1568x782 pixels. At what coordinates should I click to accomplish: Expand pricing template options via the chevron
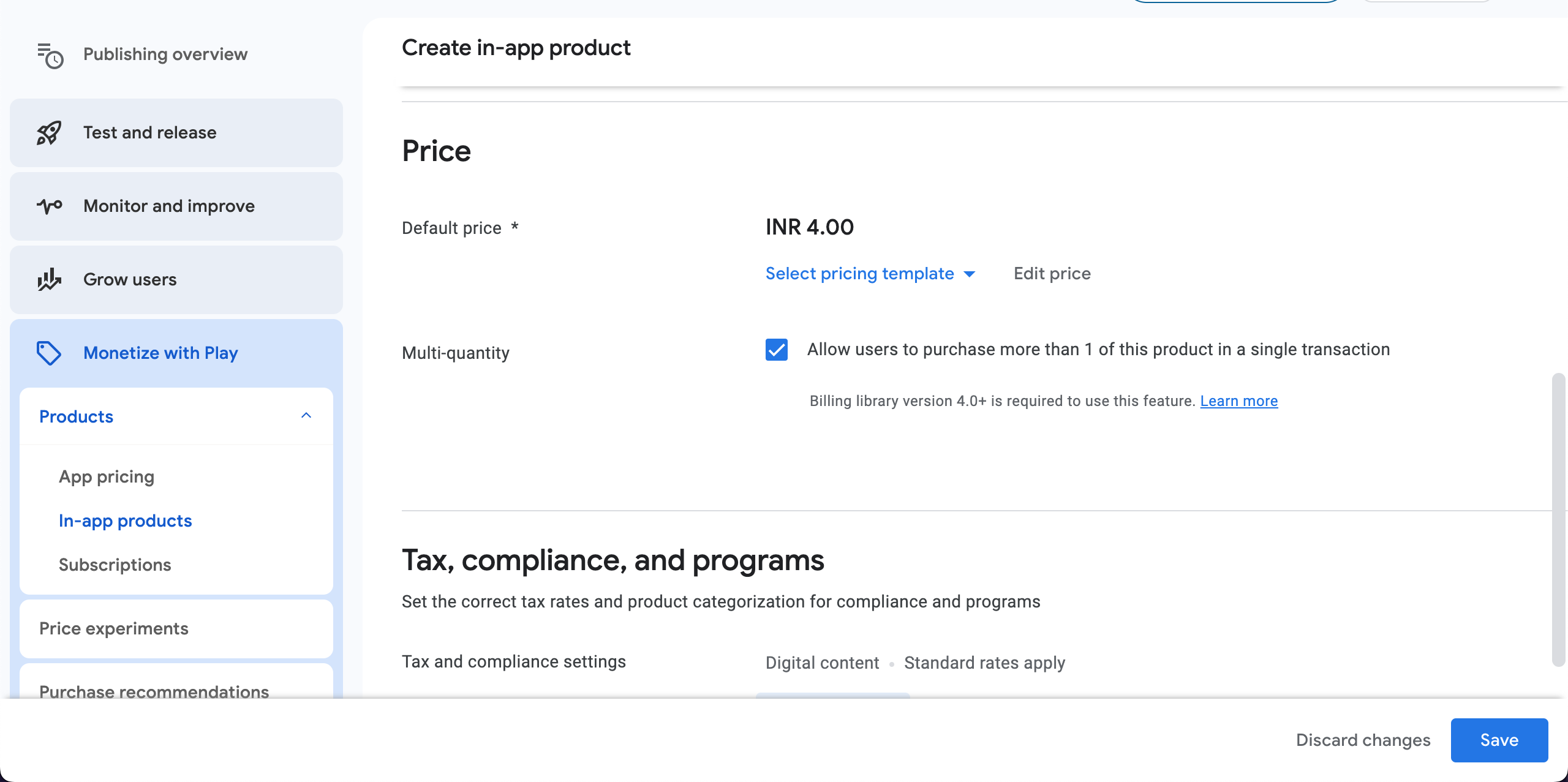(970, 275)
